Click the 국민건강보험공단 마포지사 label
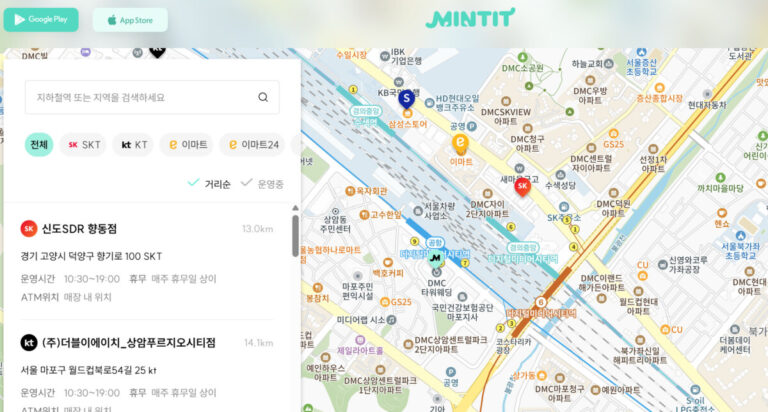The height and width of the screenshot is (412, 768). click(x=462, y=312)
